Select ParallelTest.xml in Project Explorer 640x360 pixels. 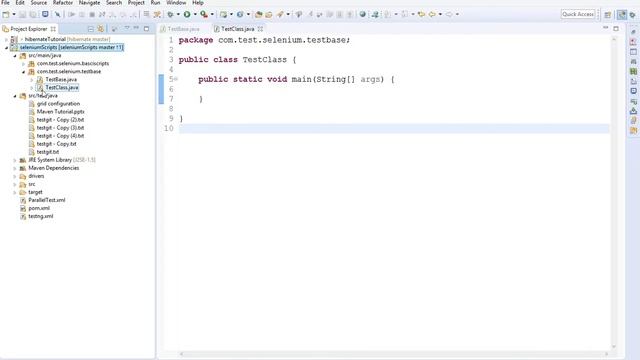point(47,200)
